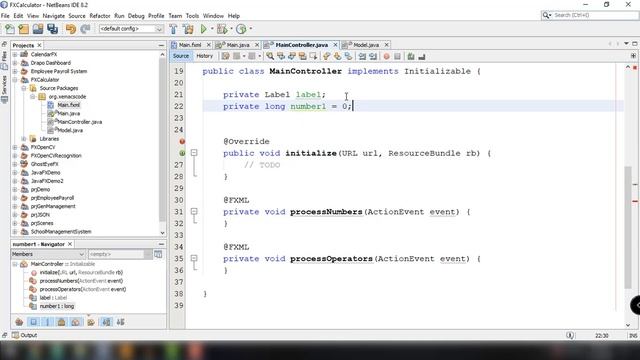The image size is (640, 360).
Task: Click the New Project toolbar icon
Action: 24,29
